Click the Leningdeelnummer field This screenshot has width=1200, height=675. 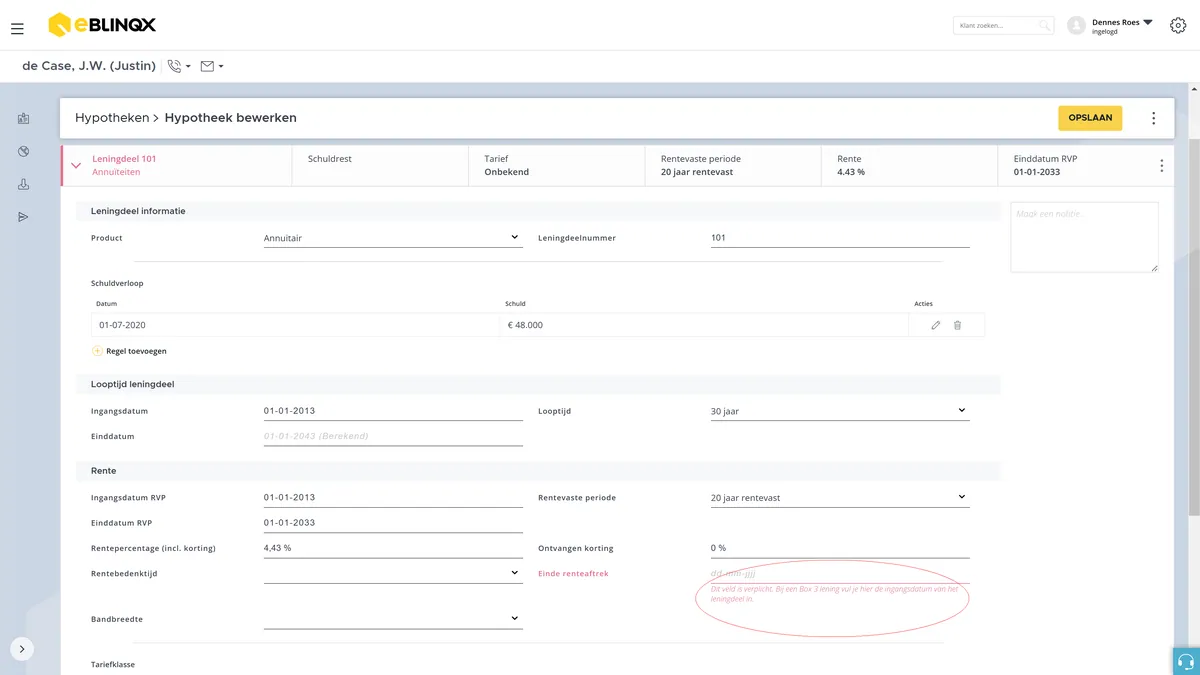pyautogui.click(x=840, y=238)
